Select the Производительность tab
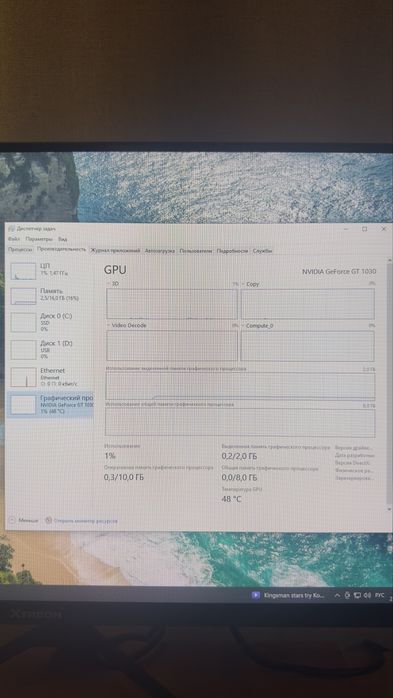 (61, 250)
